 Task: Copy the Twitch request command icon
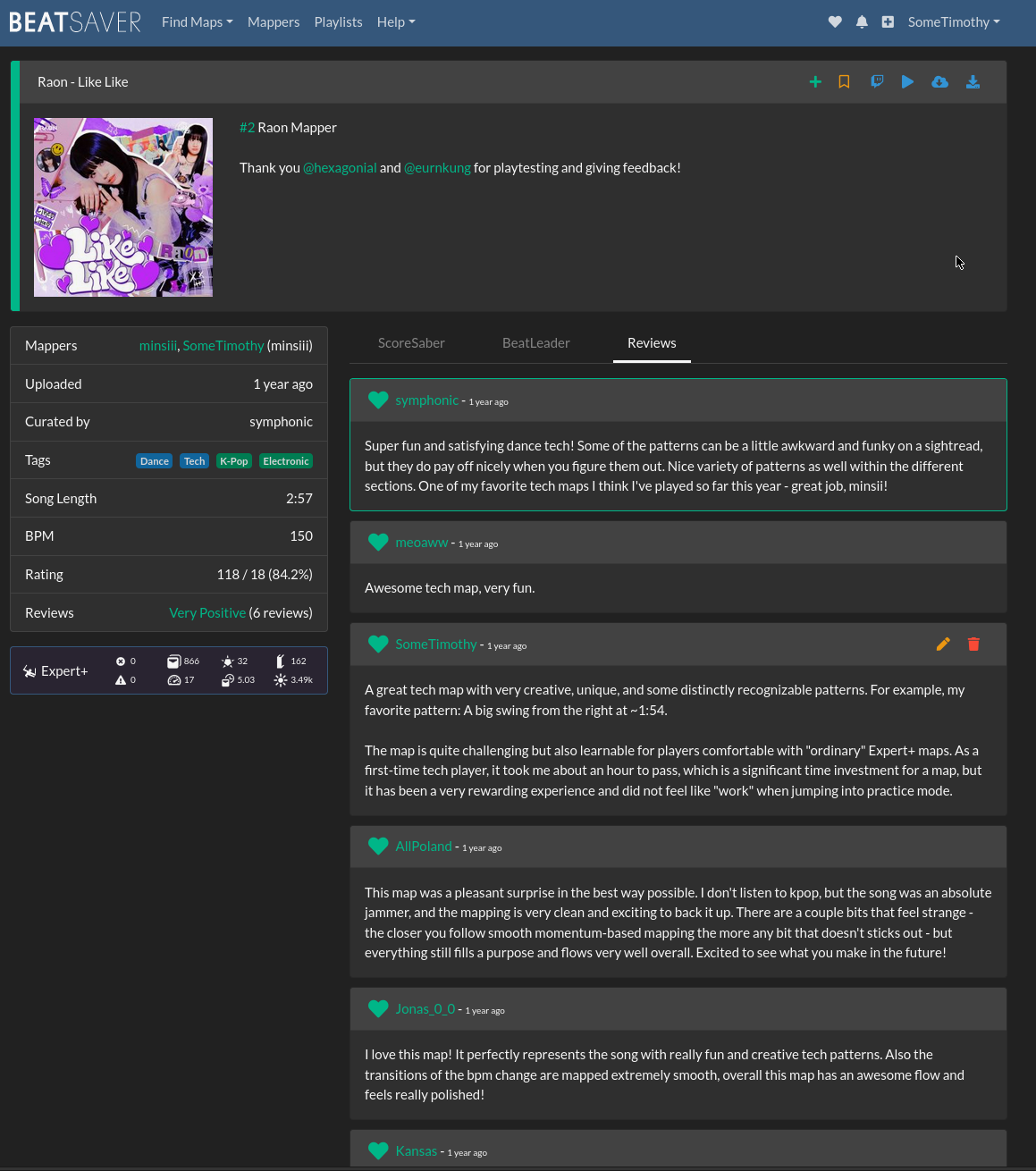click(877, 82)
